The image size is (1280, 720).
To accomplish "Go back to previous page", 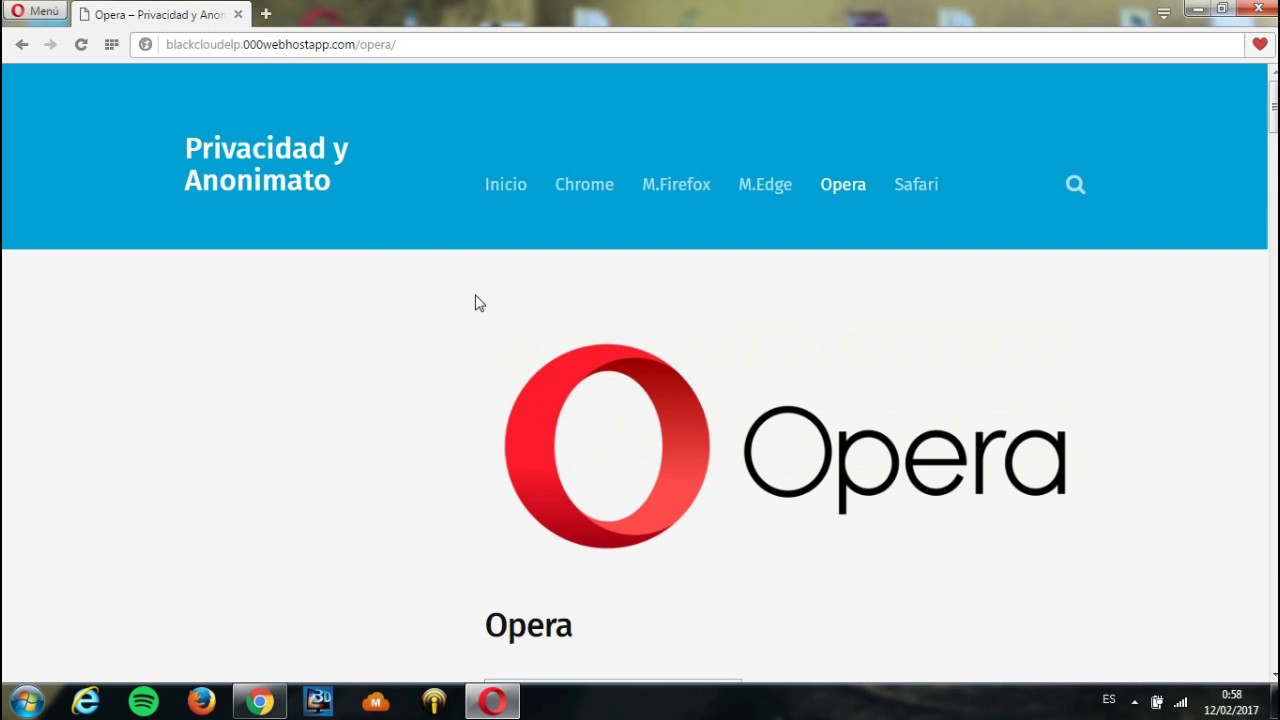I will coord(22,44).
